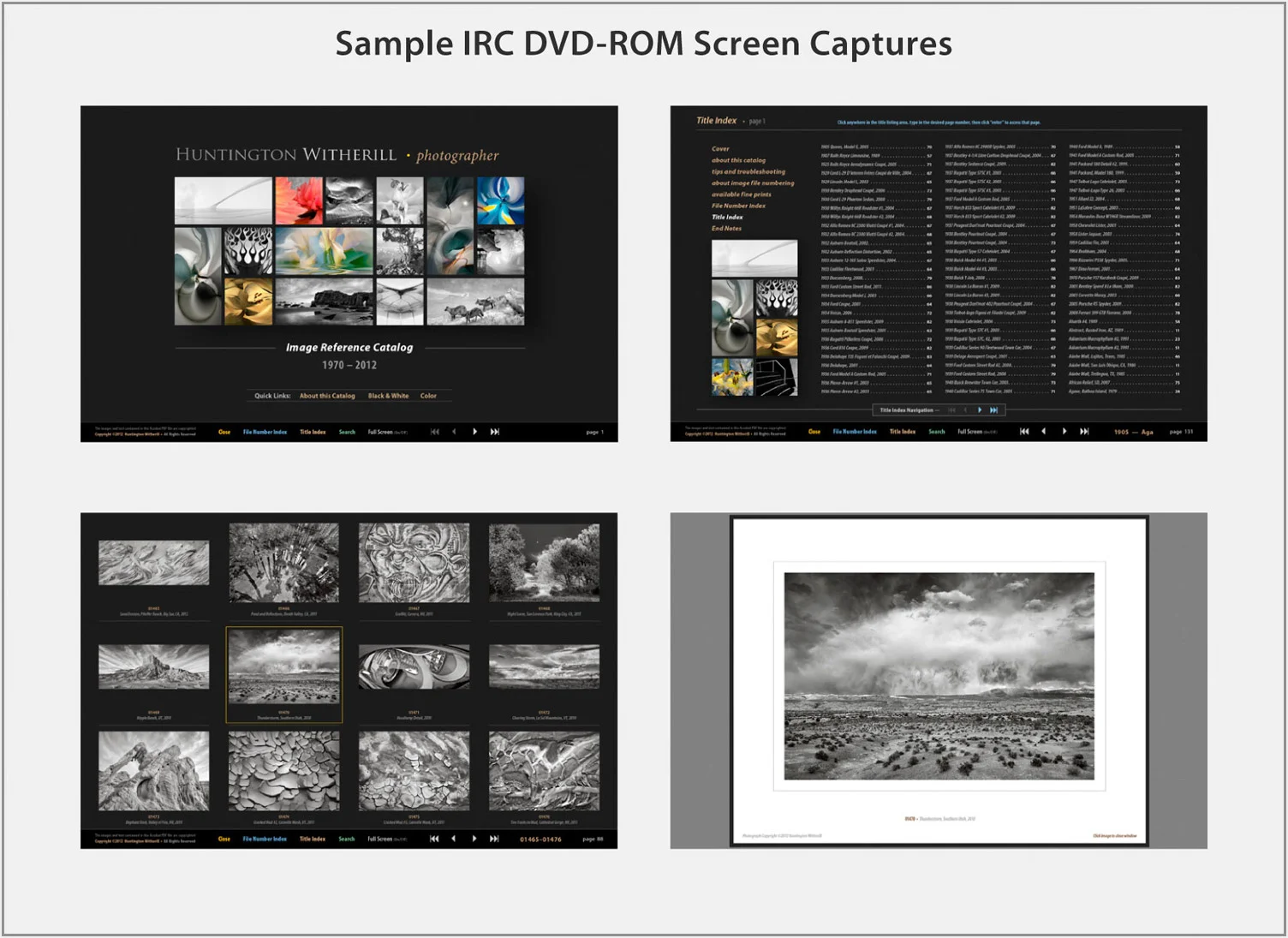Image resolution: width=1288 pixels, height=938 pixels.
Task: Select End Notes in sidebar
Action: [726, 229]
